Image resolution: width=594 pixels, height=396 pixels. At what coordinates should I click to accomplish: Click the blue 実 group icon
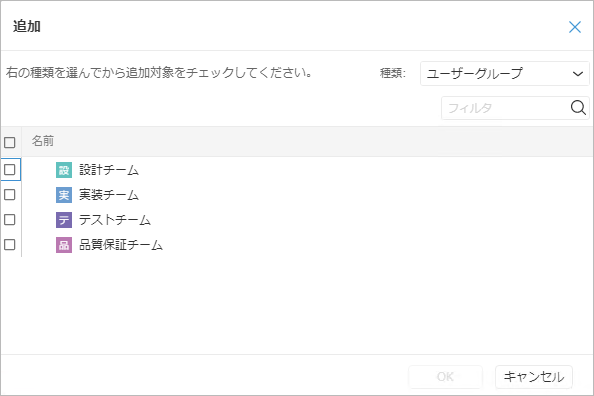(64, 195)
